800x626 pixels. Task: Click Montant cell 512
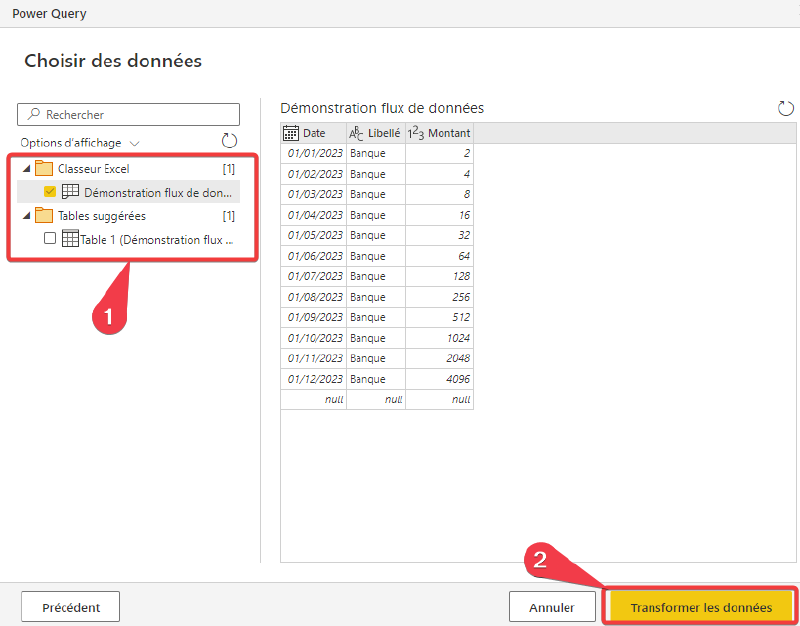tap(439, 317)
